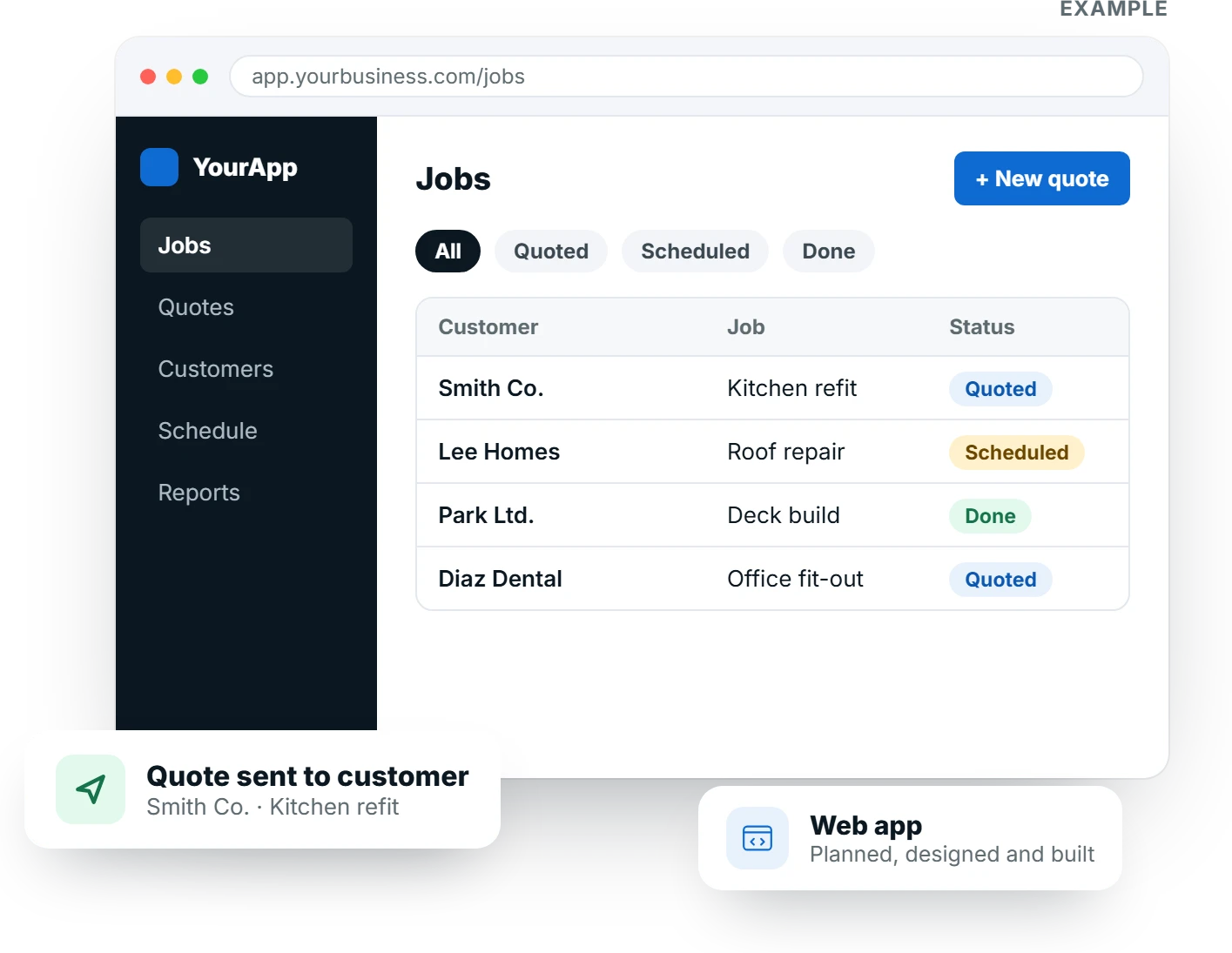Click the Job column header
This screenshot has width=1232, height=953.
[x=746, y=327]
